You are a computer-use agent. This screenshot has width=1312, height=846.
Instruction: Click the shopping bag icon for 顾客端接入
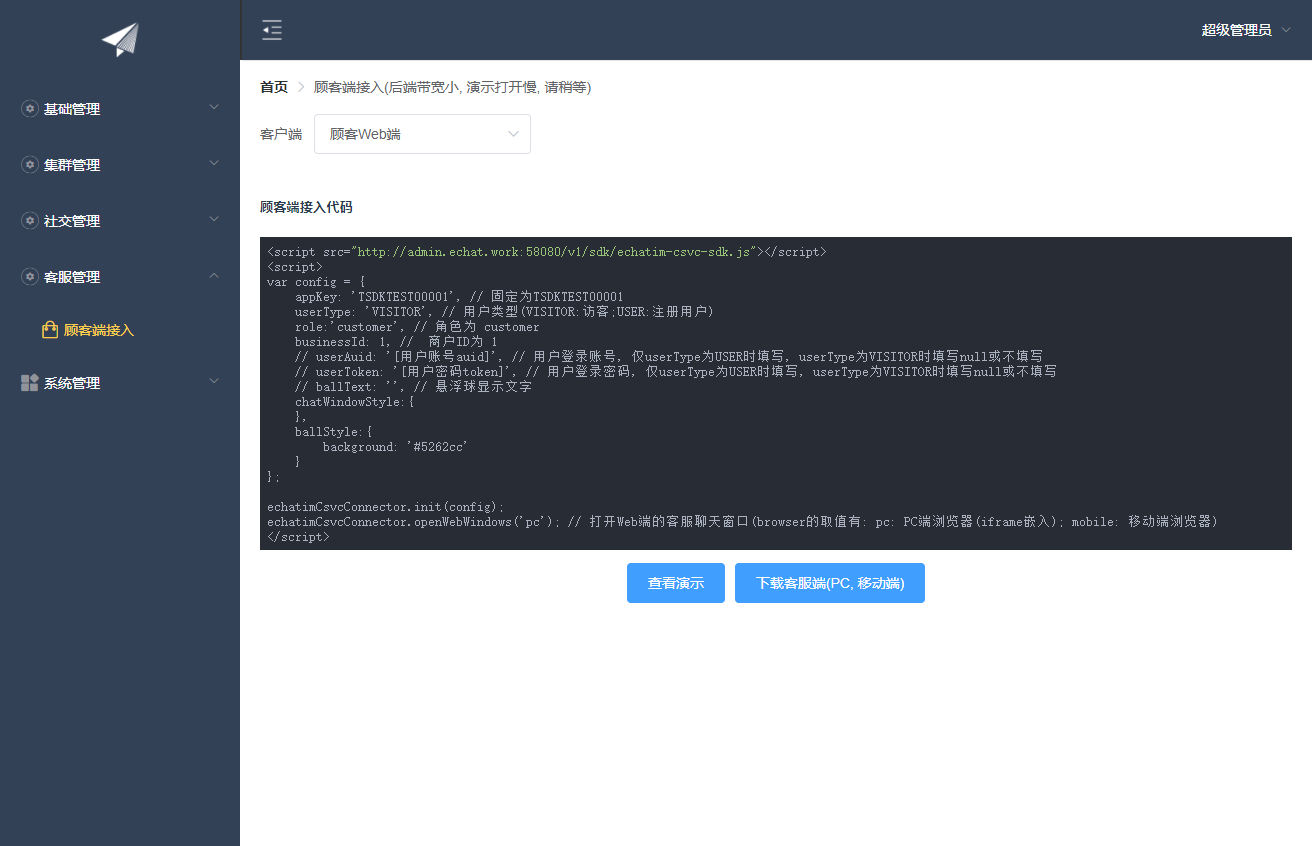pos(50,330)
